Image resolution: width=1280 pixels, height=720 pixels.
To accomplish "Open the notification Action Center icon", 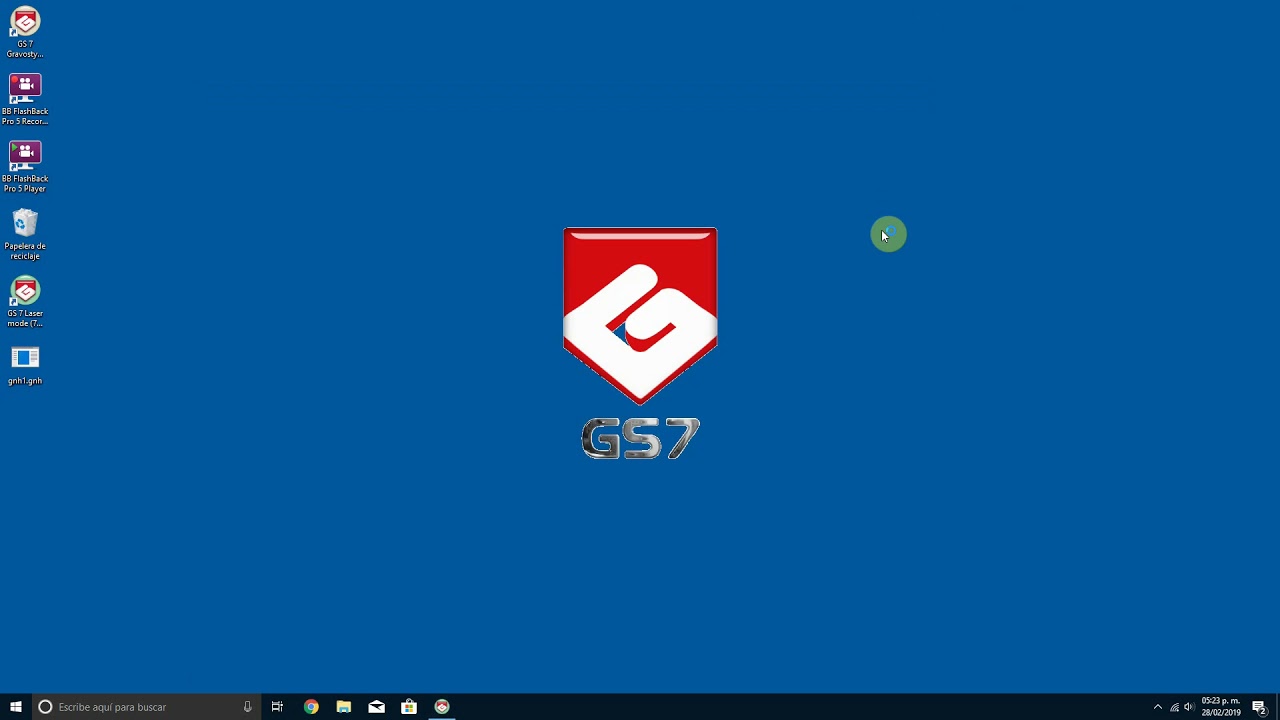I will (x=1260, y=707).
